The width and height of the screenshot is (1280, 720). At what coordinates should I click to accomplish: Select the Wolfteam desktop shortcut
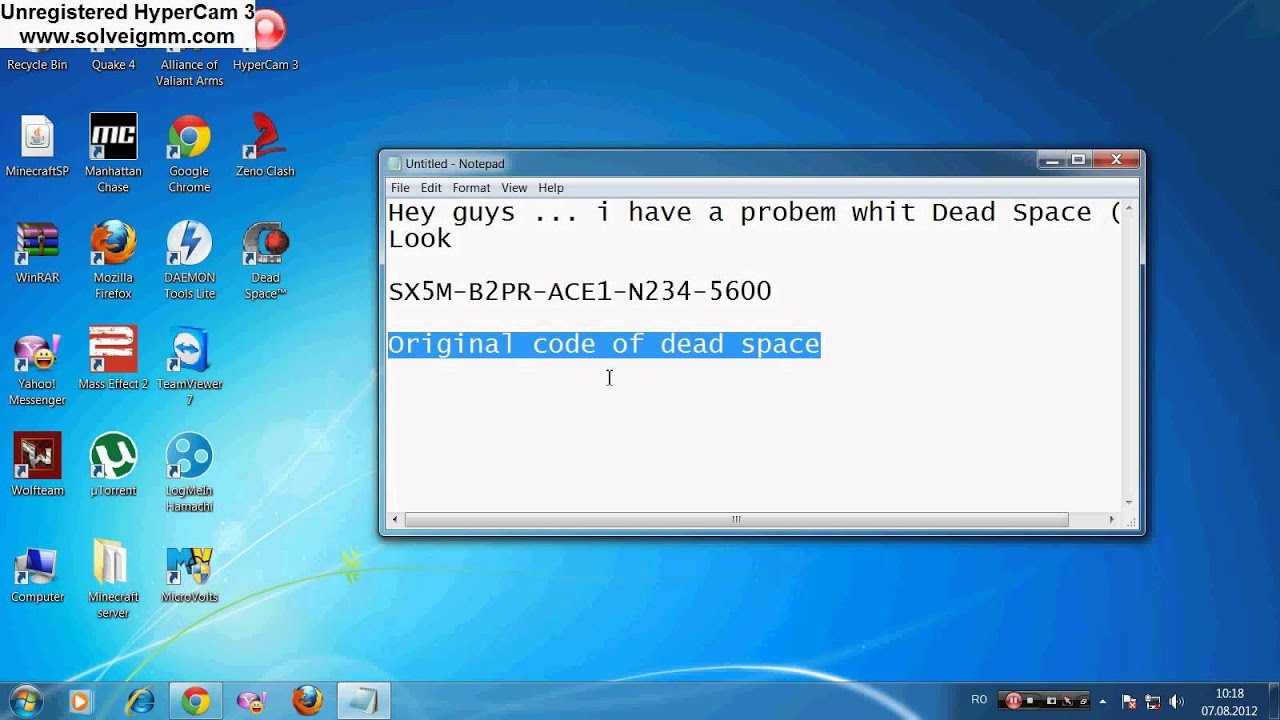(x=37, y=465)
